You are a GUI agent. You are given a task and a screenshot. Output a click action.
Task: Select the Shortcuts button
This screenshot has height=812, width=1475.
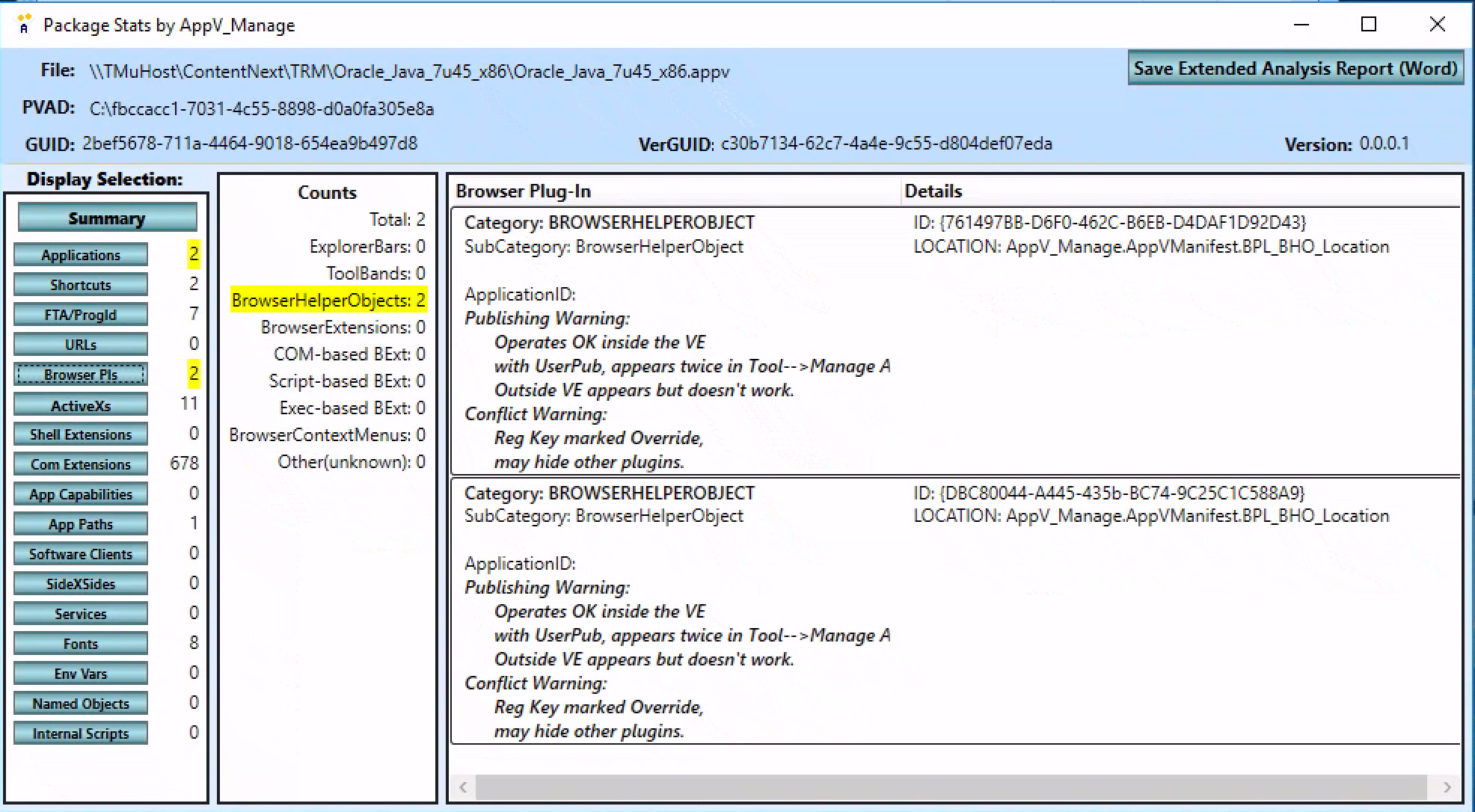(81, 284)
